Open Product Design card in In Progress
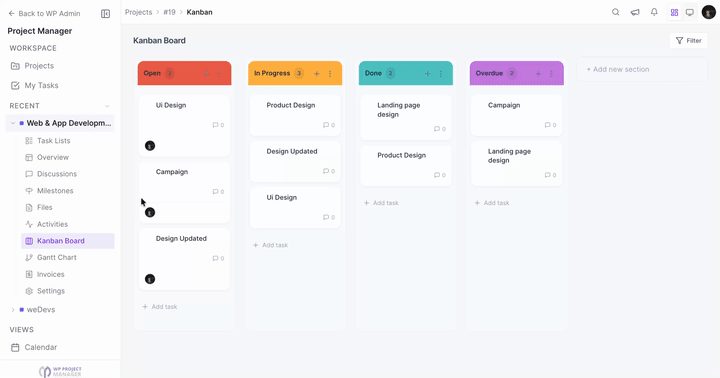720x378 pixels. [x=295, y=115]
